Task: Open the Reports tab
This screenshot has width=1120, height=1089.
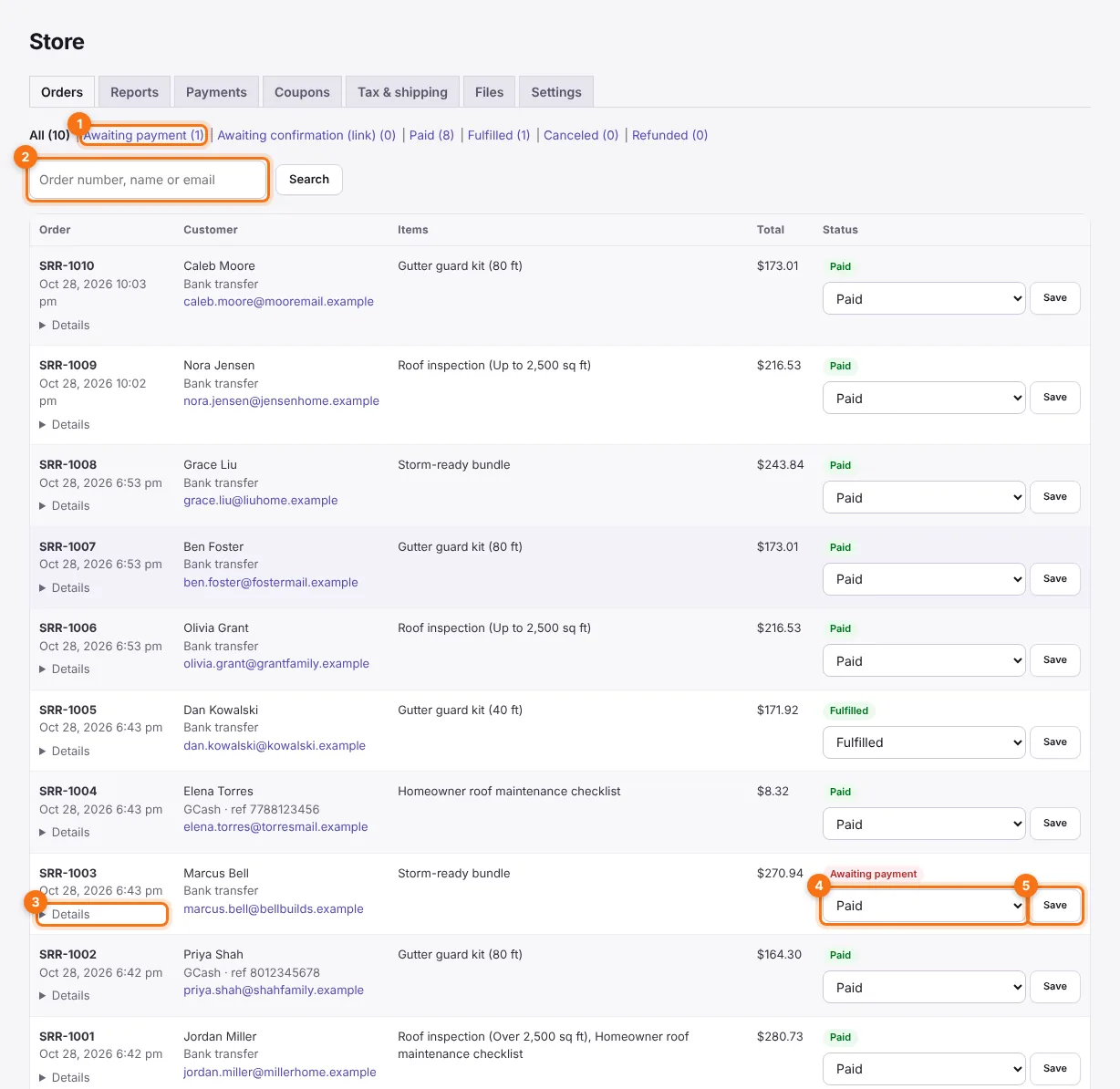Action: tap(134, 92)
